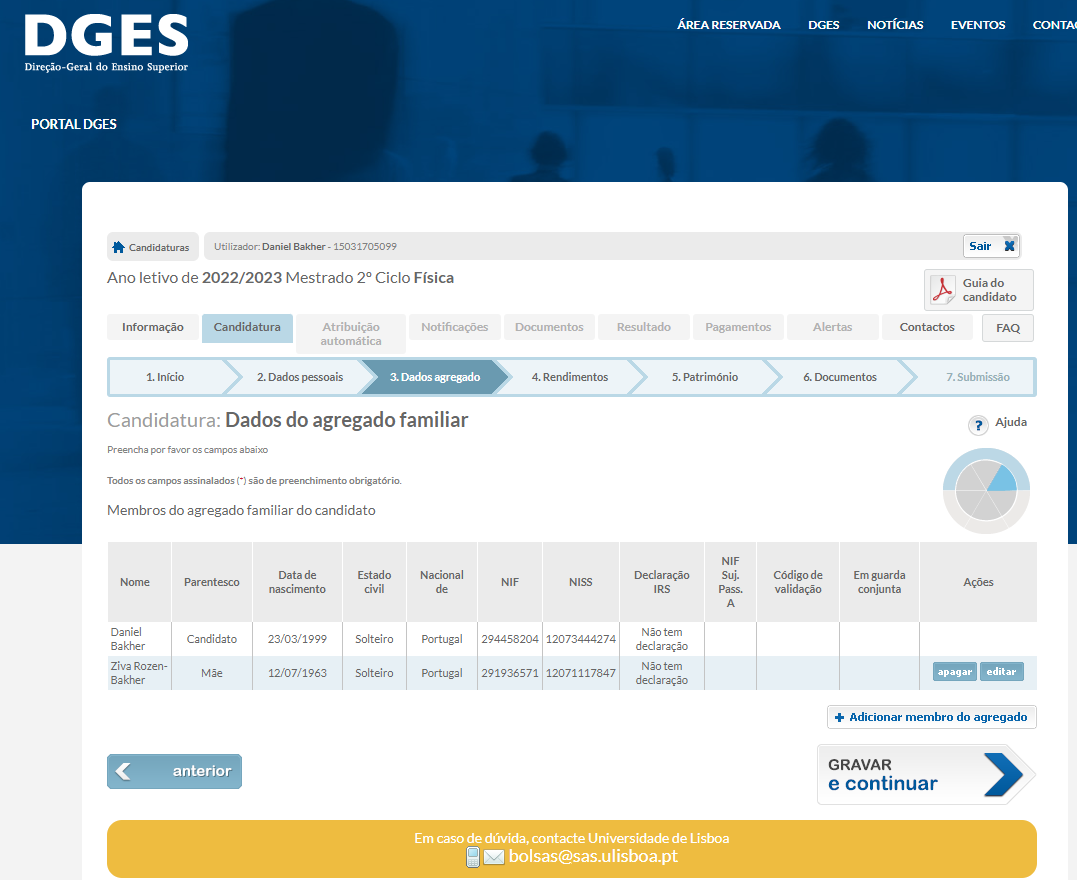1077x880 pixels.
Task: Click the X icon on the Sair button
Action: pyautogui.click(x=1010, y=246)
